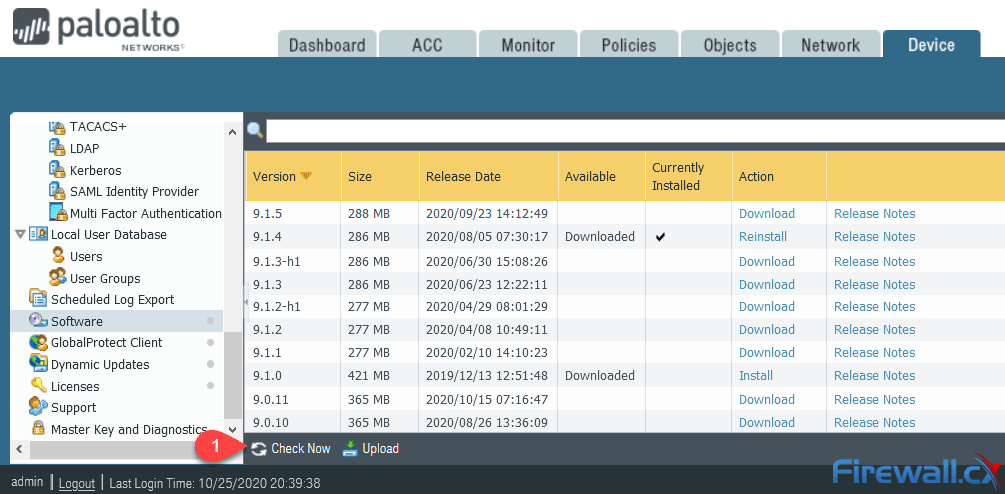Click the sidebar horizontal scroll left arrow
The height and width of the screenshot is (494, 1005).
pyautogui.click(x=19, y=449)
